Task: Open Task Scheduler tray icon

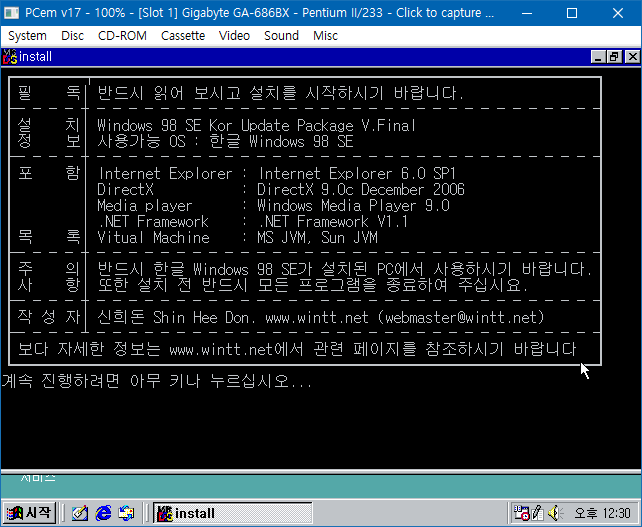Action: coord(521,513)
